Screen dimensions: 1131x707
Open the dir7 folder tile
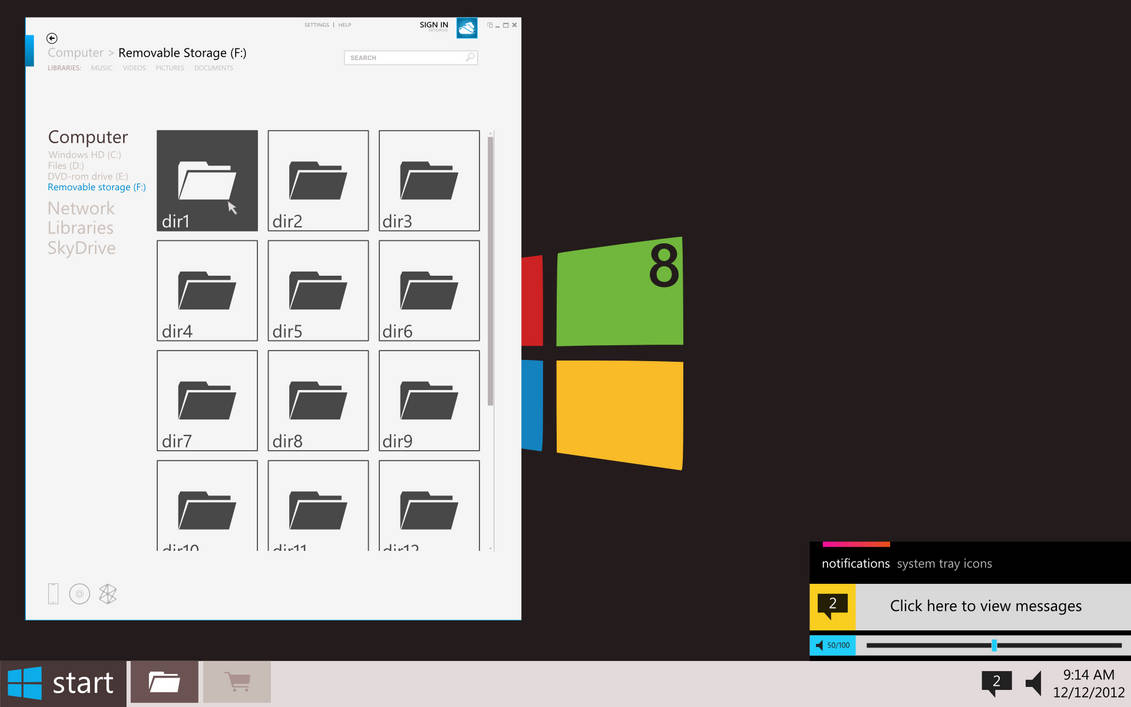(207, 400)
